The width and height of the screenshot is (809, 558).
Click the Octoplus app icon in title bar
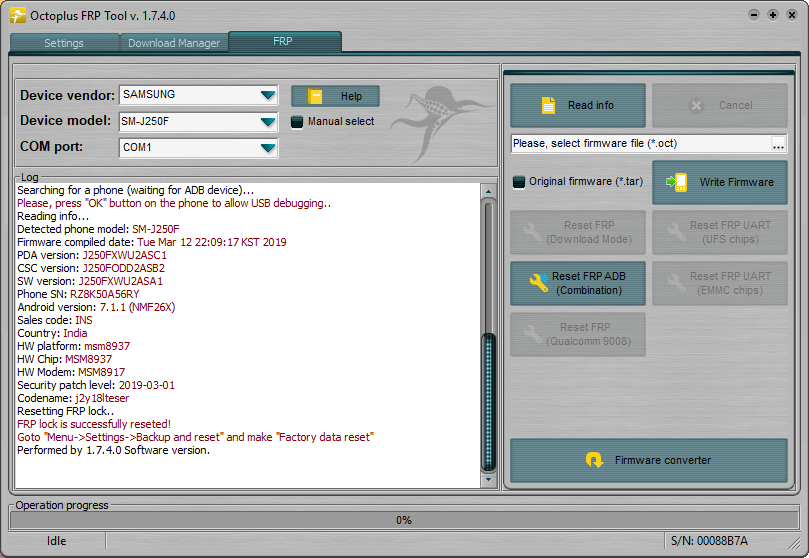click(x=17, y=15)
